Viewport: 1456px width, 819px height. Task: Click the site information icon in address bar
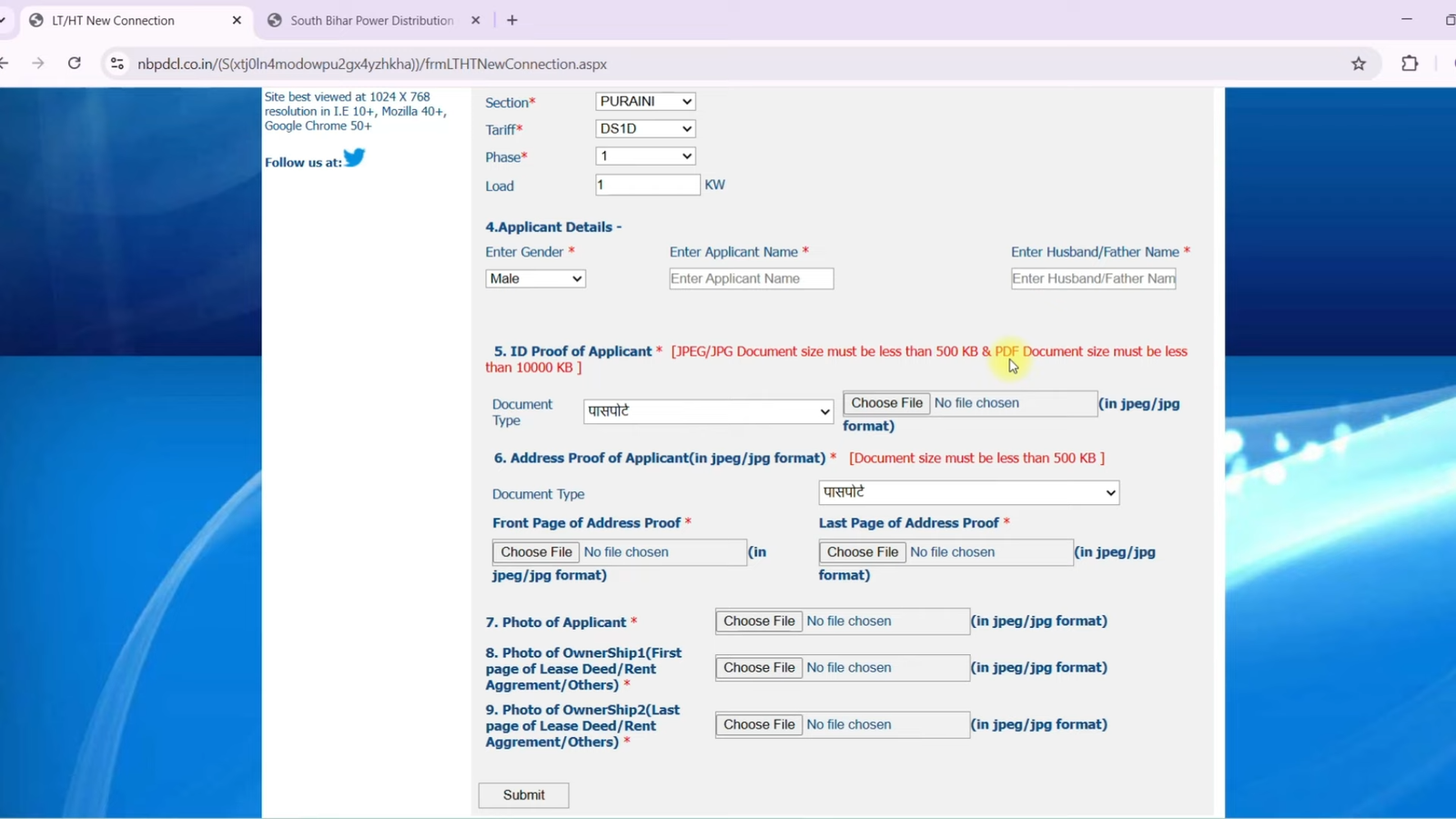pyautogui.click(x=117, y=64)
